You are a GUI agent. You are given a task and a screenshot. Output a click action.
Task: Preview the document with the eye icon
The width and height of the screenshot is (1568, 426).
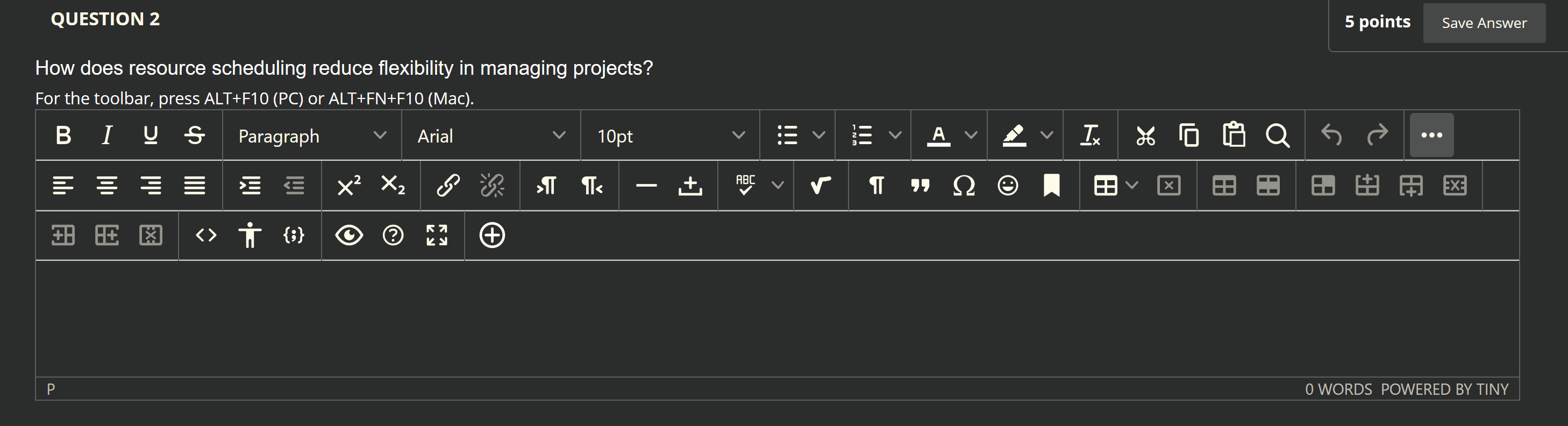click(x=350, y=235)
